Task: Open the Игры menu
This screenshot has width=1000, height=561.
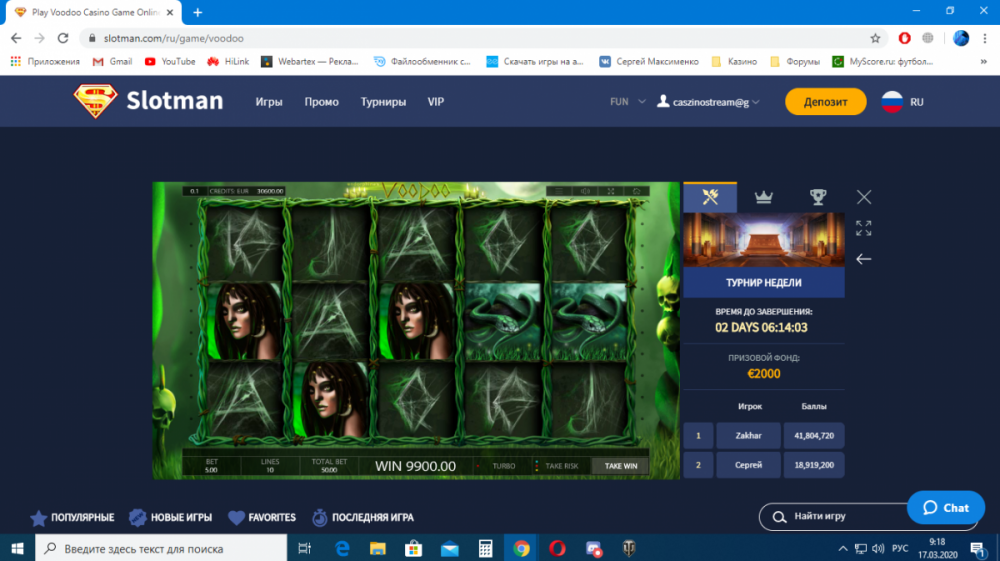Action: tap(268, 102)
